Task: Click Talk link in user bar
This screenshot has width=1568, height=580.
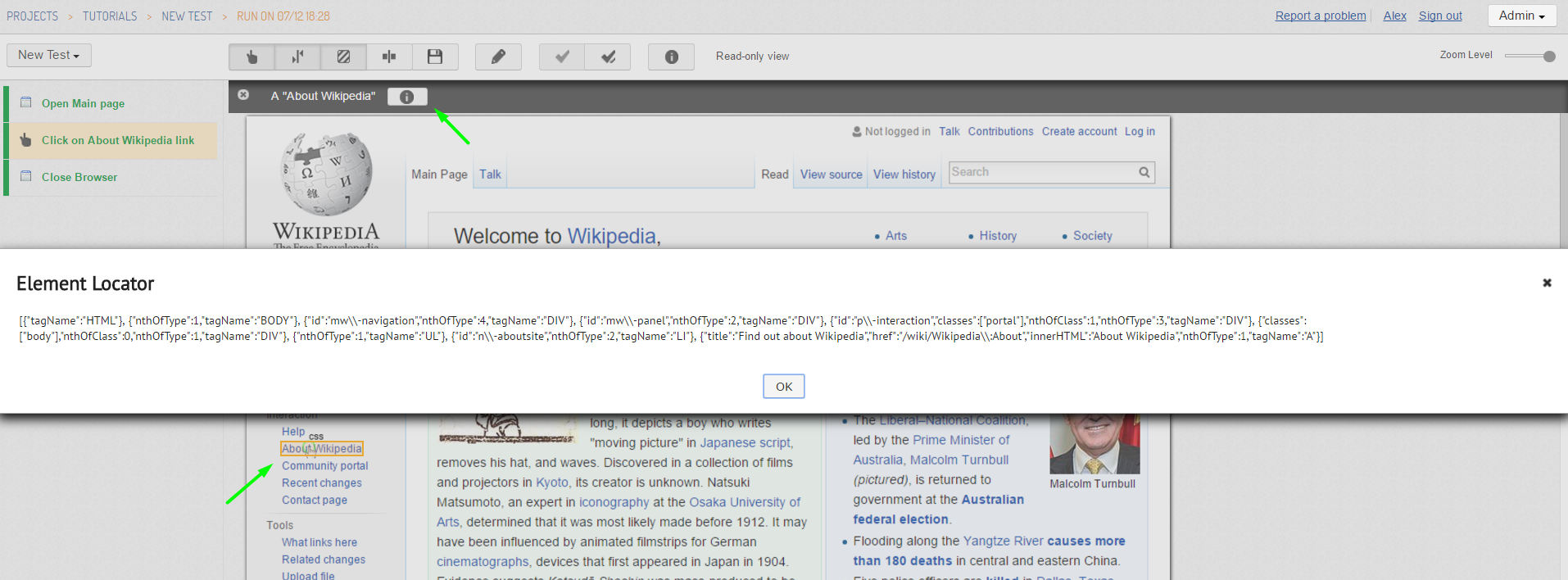Action: [x=949, y=131]
